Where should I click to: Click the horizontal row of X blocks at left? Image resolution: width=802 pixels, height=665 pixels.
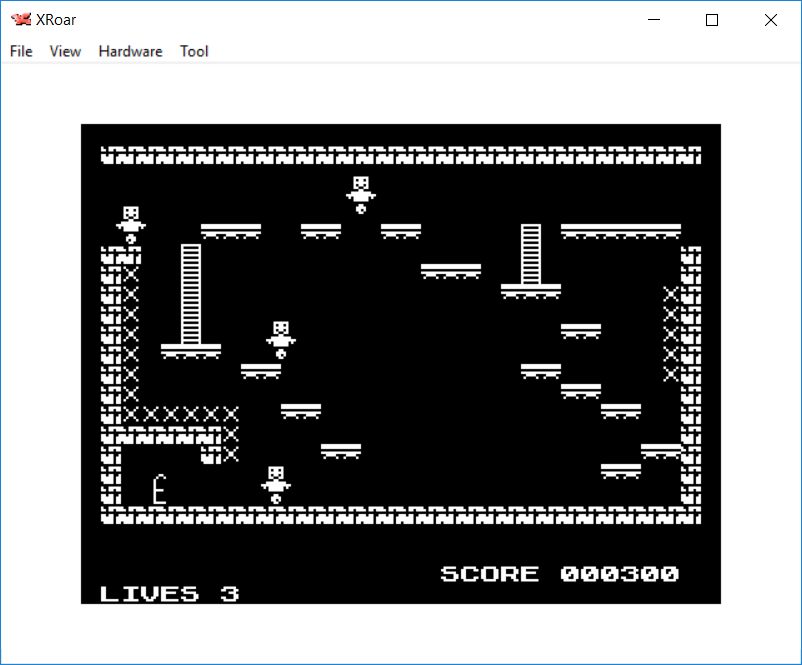180,414
